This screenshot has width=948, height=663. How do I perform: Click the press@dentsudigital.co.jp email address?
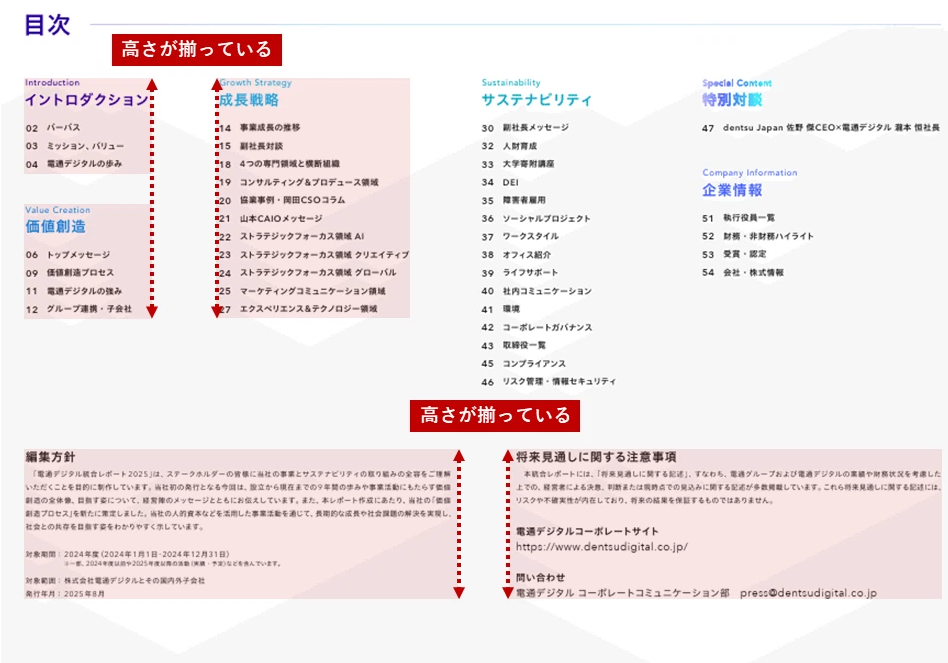[808, 593]
